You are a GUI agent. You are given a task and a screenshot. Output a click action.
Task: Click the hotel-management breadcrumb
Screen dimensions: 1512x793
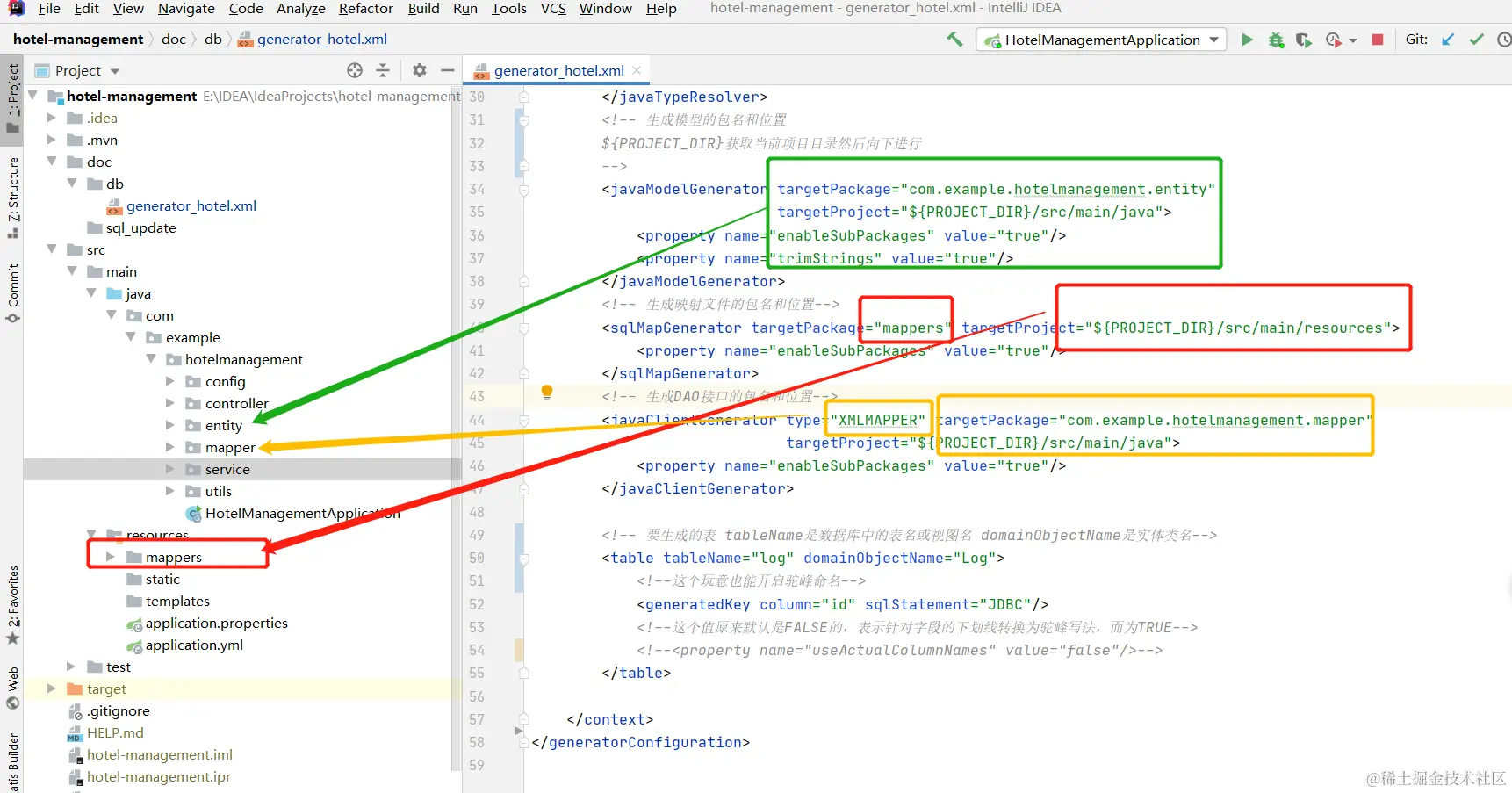coord(78,40)
